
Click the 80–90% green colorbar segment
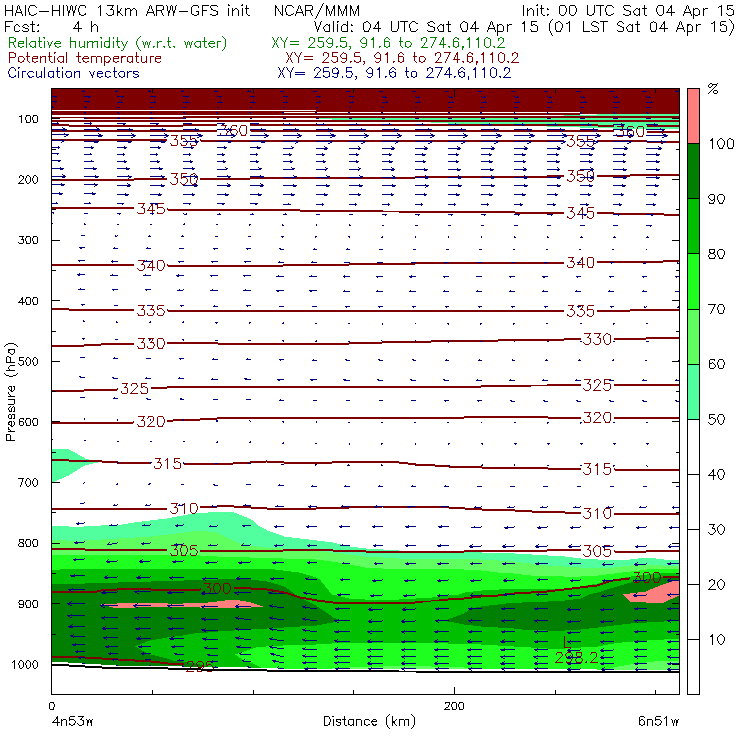click(693, 226)
